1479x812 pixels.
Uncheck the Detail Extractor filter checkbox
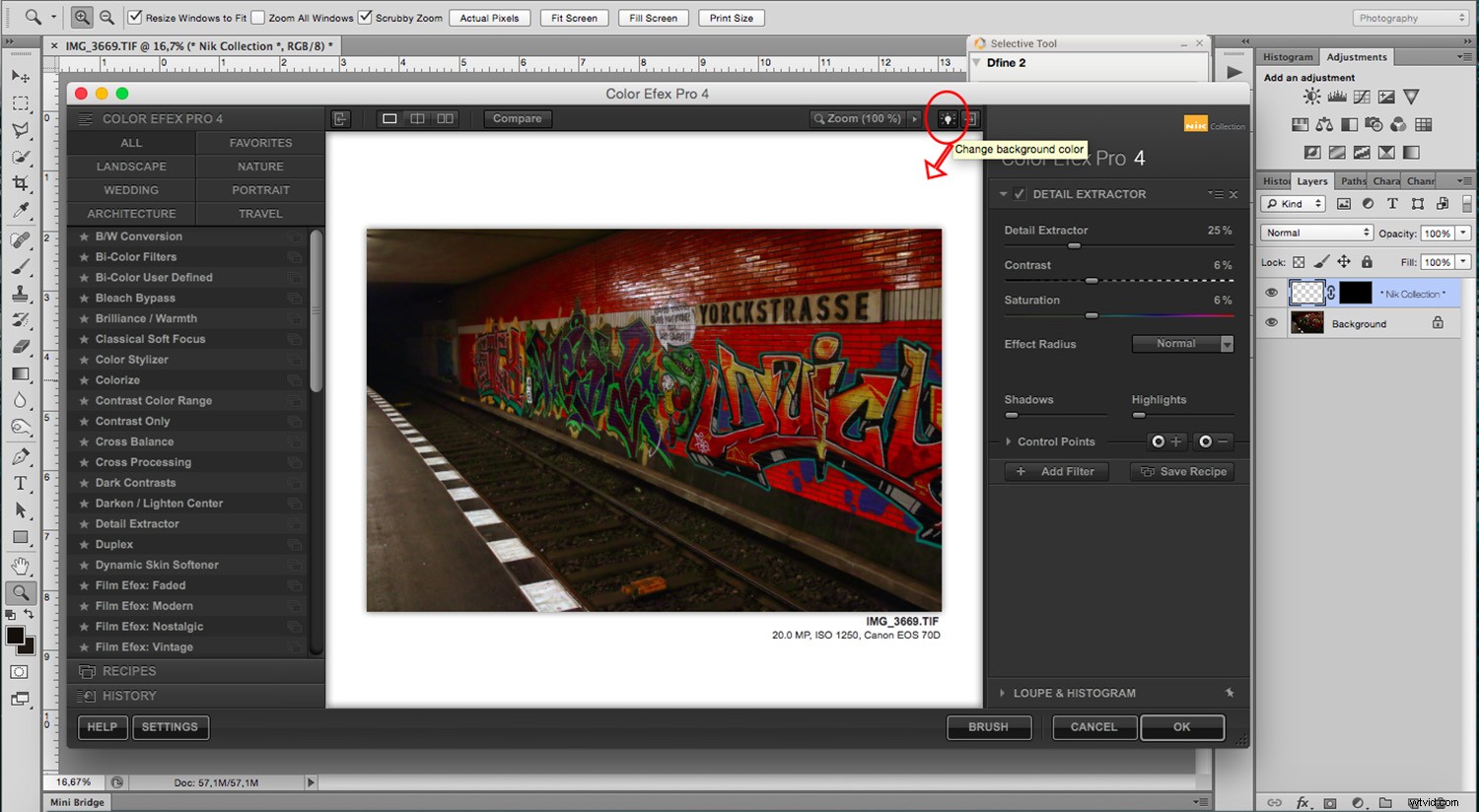coord(1019,194)
